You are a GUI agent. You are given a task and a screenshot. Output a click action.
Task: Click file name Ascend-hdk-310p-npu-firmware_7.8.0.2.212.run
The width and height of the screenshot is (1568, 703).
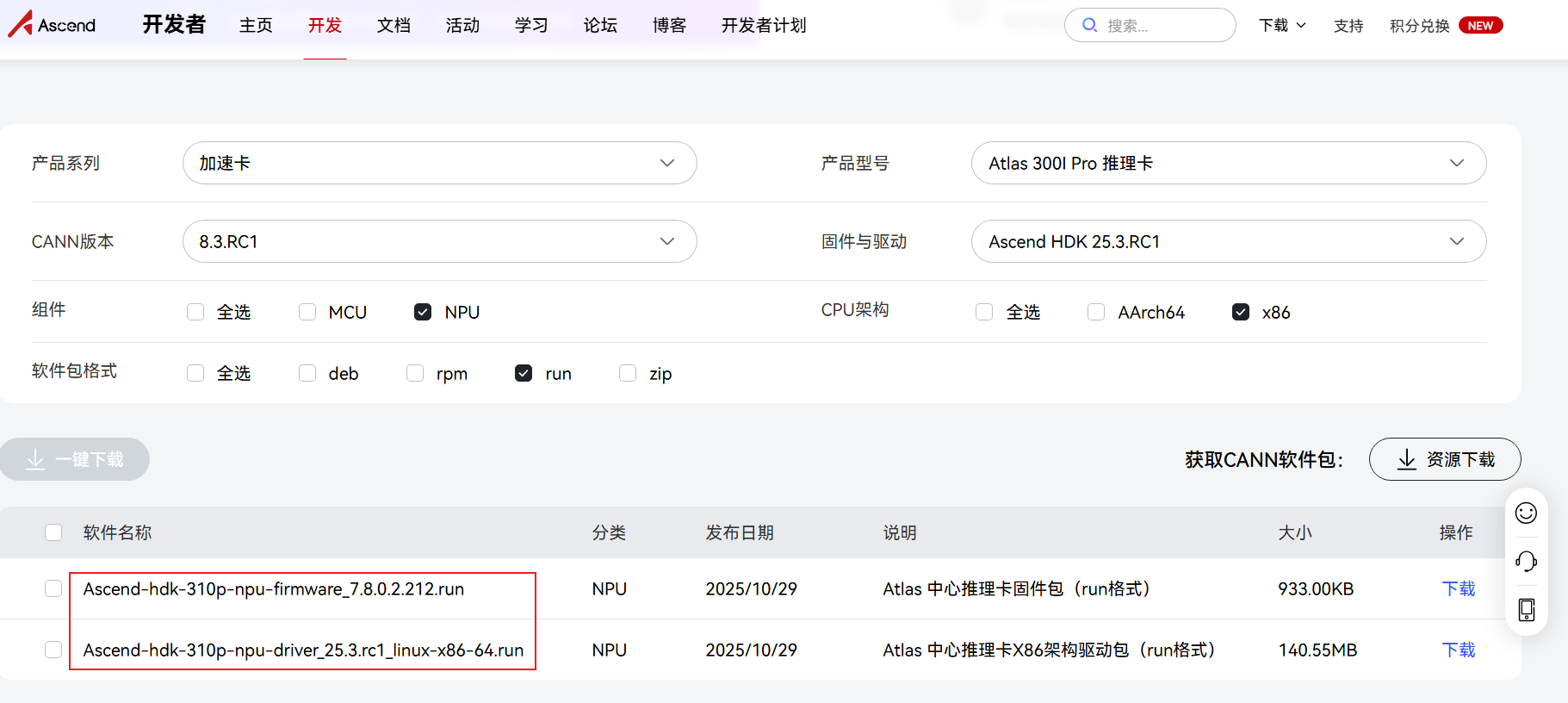pos(274,589)
